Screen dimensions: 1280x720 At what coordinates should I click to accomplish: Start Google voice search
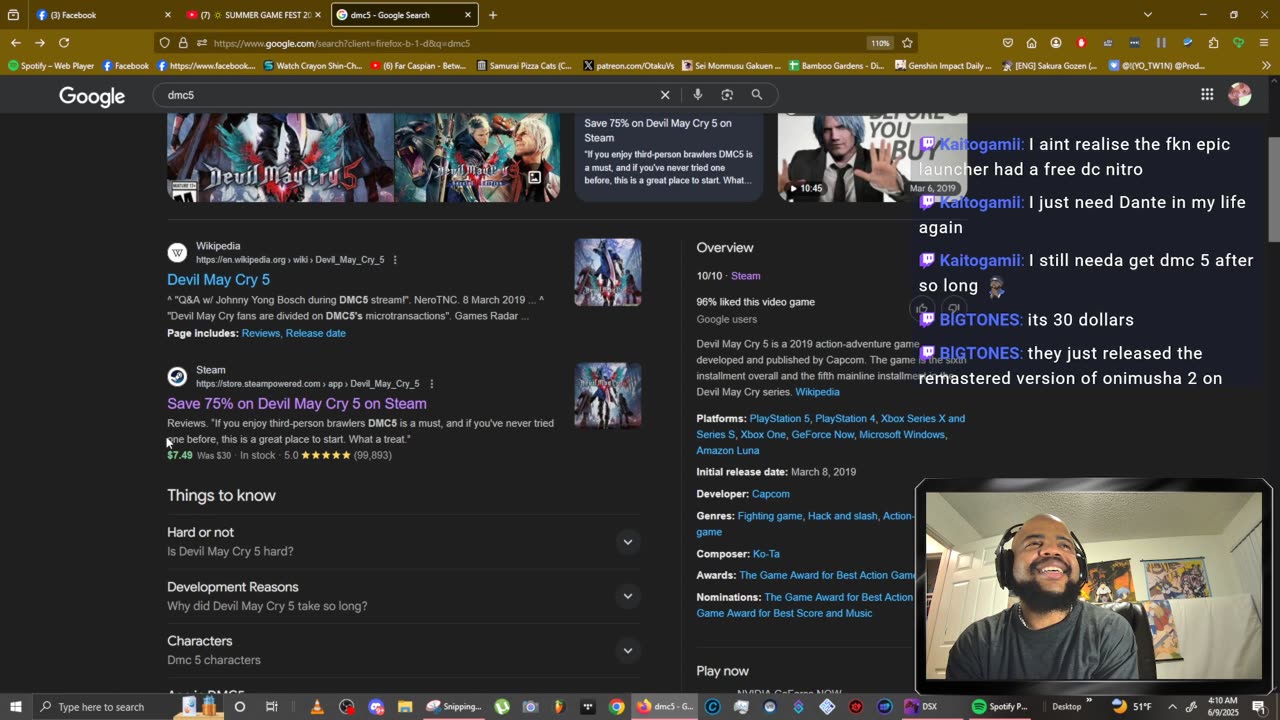(x=697, y=95)
